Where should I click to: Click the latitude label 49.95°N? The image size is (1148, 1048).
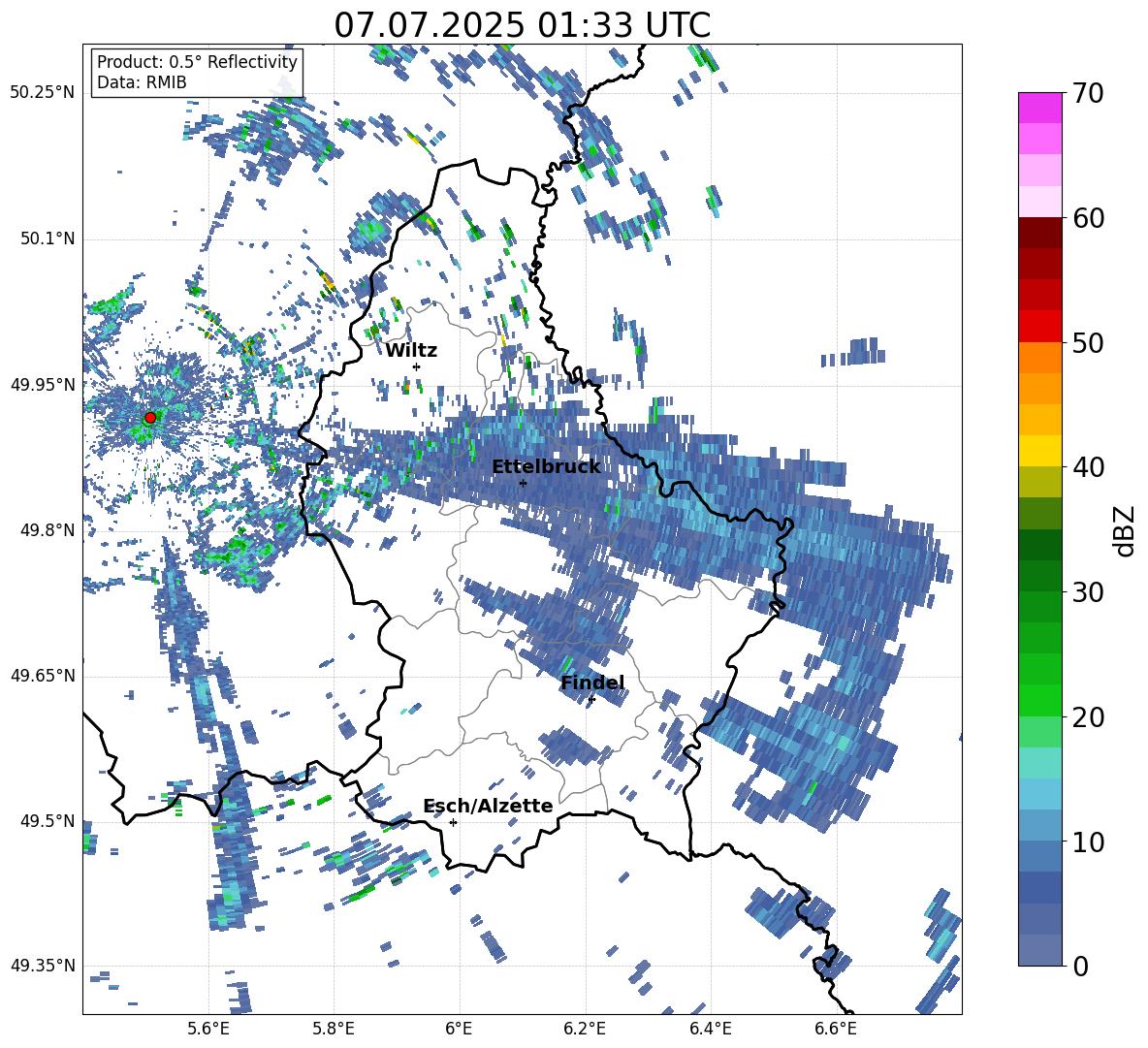[x=44, y=385]
